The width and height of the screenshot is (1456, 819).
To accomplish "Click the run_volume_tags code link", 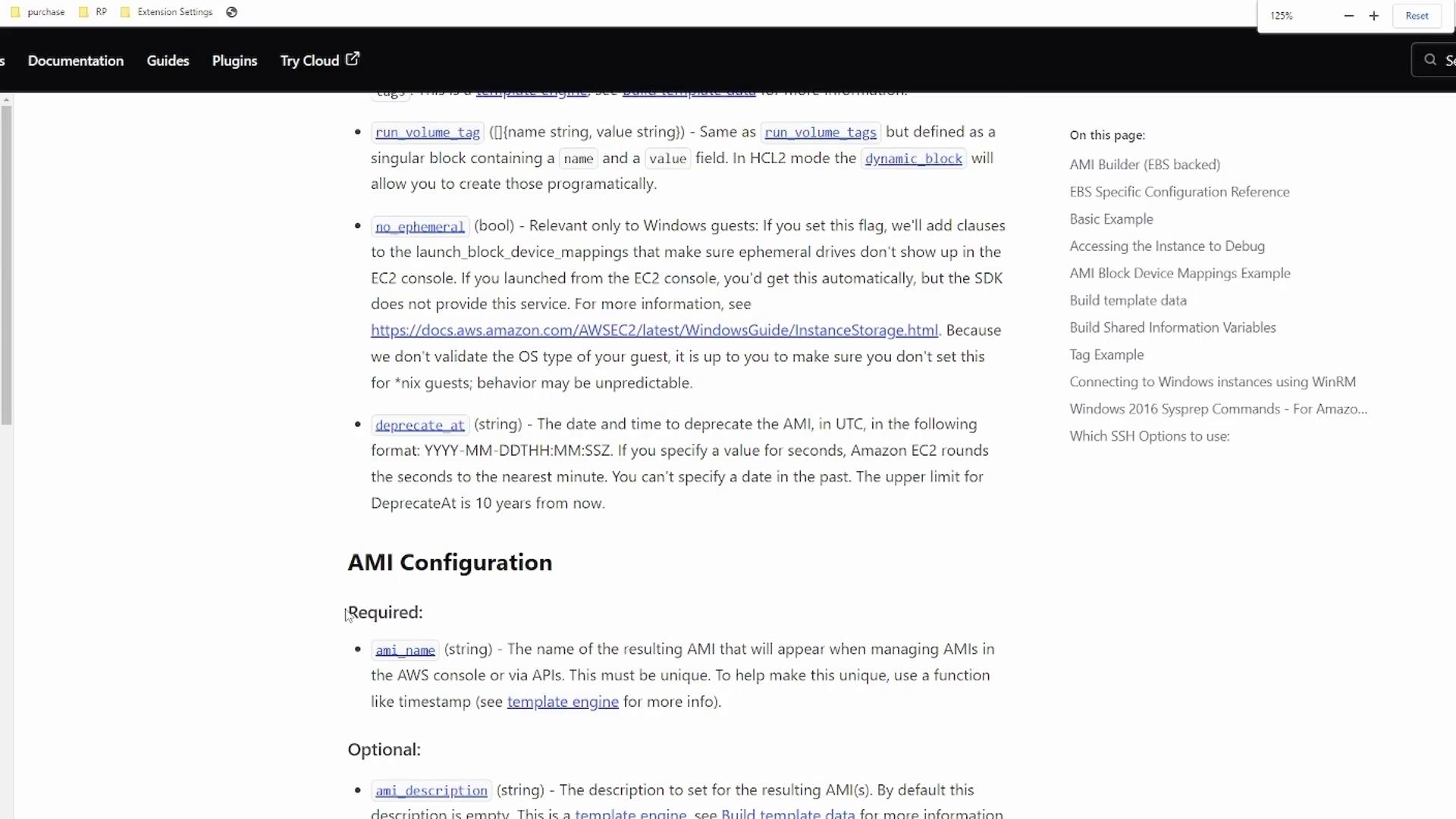I will (x=820, y=133).
